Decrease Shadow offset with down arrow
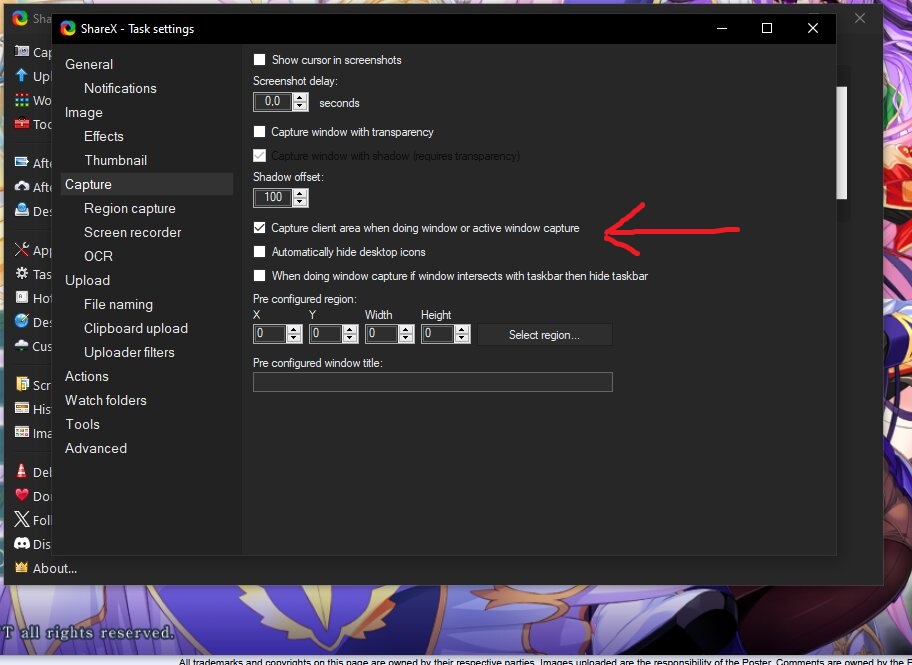 click(300, 202)
